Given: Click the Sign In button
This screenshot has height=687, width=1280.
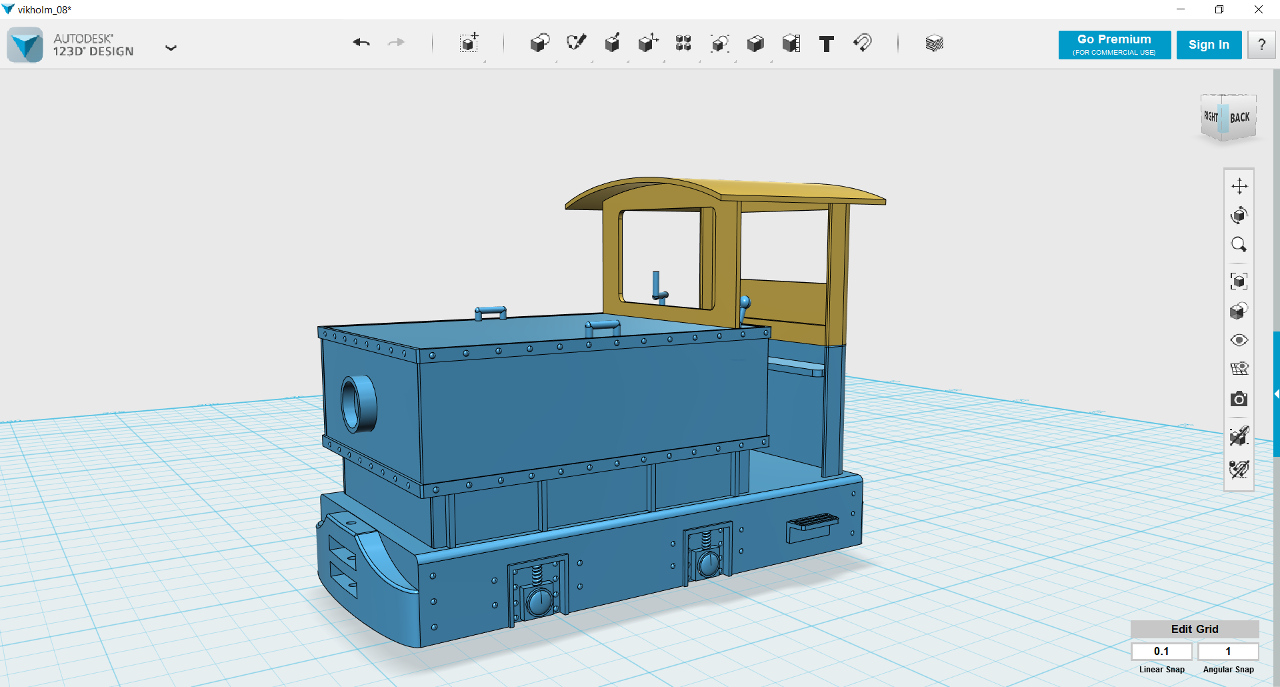Looking at the screenshot, I should point(1209,45).
